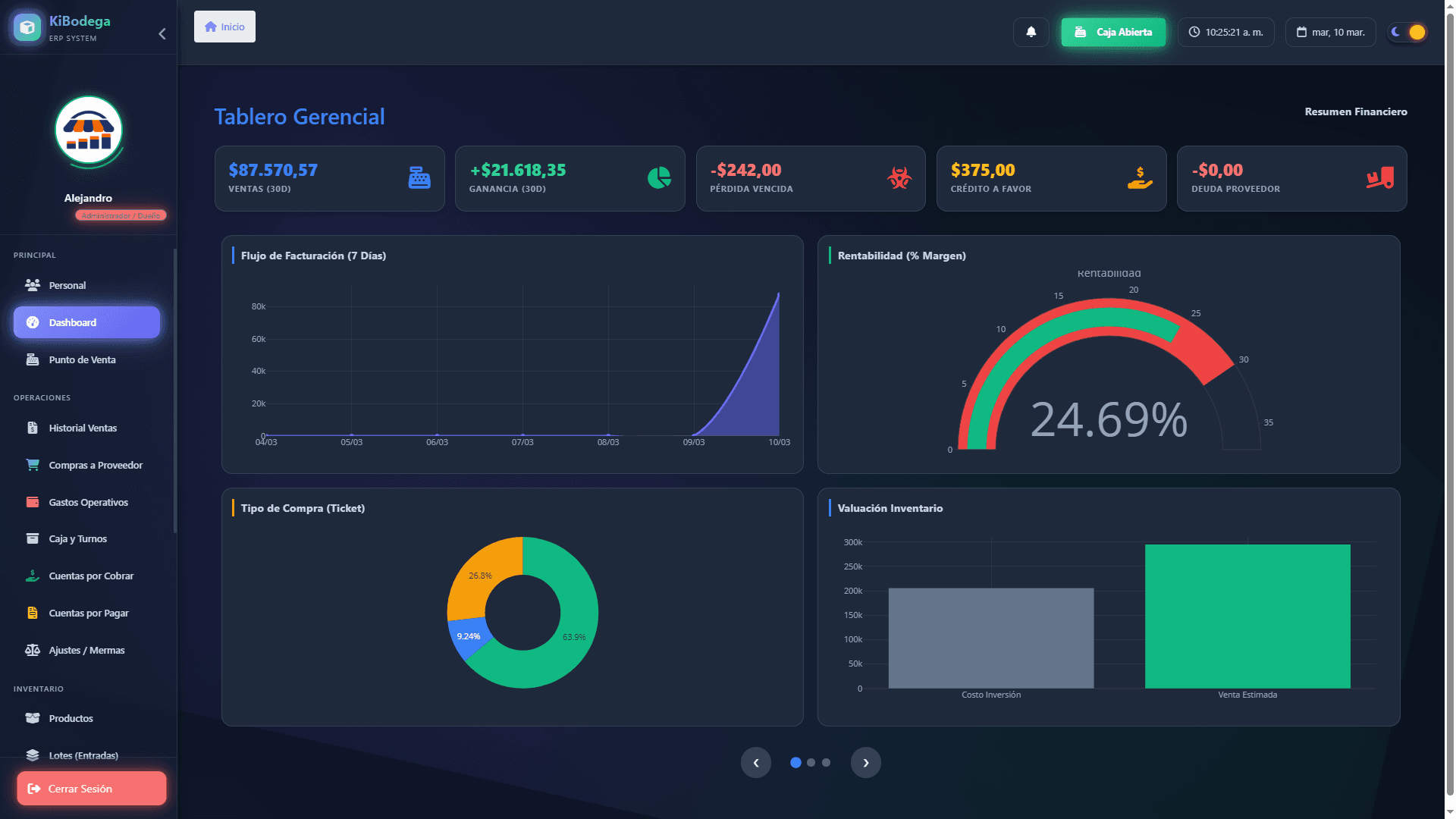Screen dimensions: 1456x819
Task: Collapse the sidebar with the chevron
Action: click(x=162, y=33)
